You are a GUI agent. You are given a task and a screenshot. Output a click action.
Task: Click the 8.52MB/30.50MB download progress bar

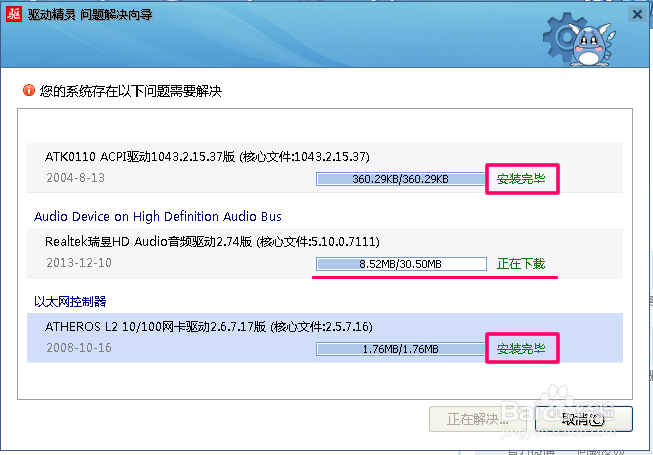coord(401,264)
